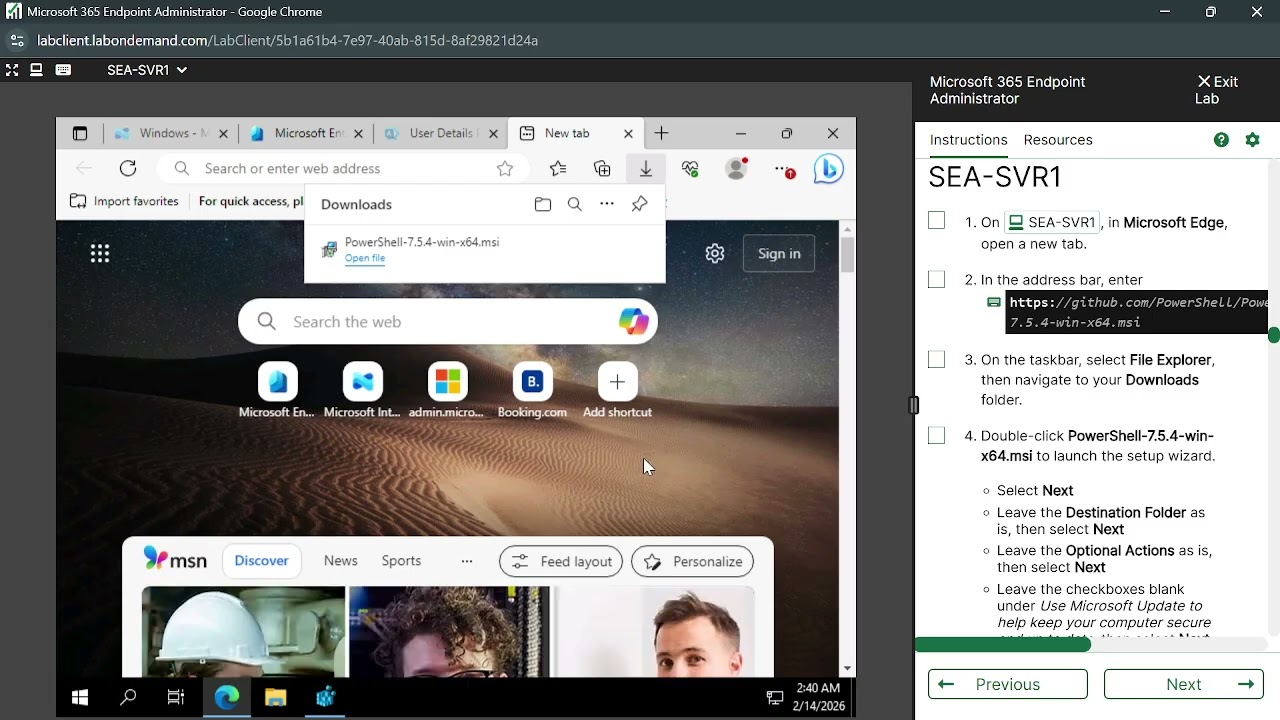The image size is (1280, 720).
Task: Add this page to favorites star
Action: pyautogui.click(x=505, y=168)
